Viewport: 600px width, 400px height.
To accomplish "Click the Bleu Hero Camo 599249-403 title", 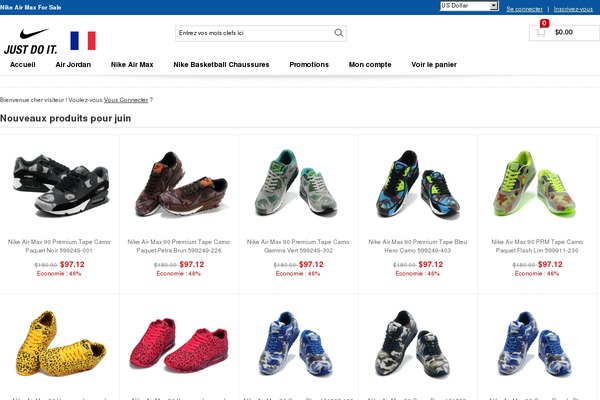I will (417, 246).
